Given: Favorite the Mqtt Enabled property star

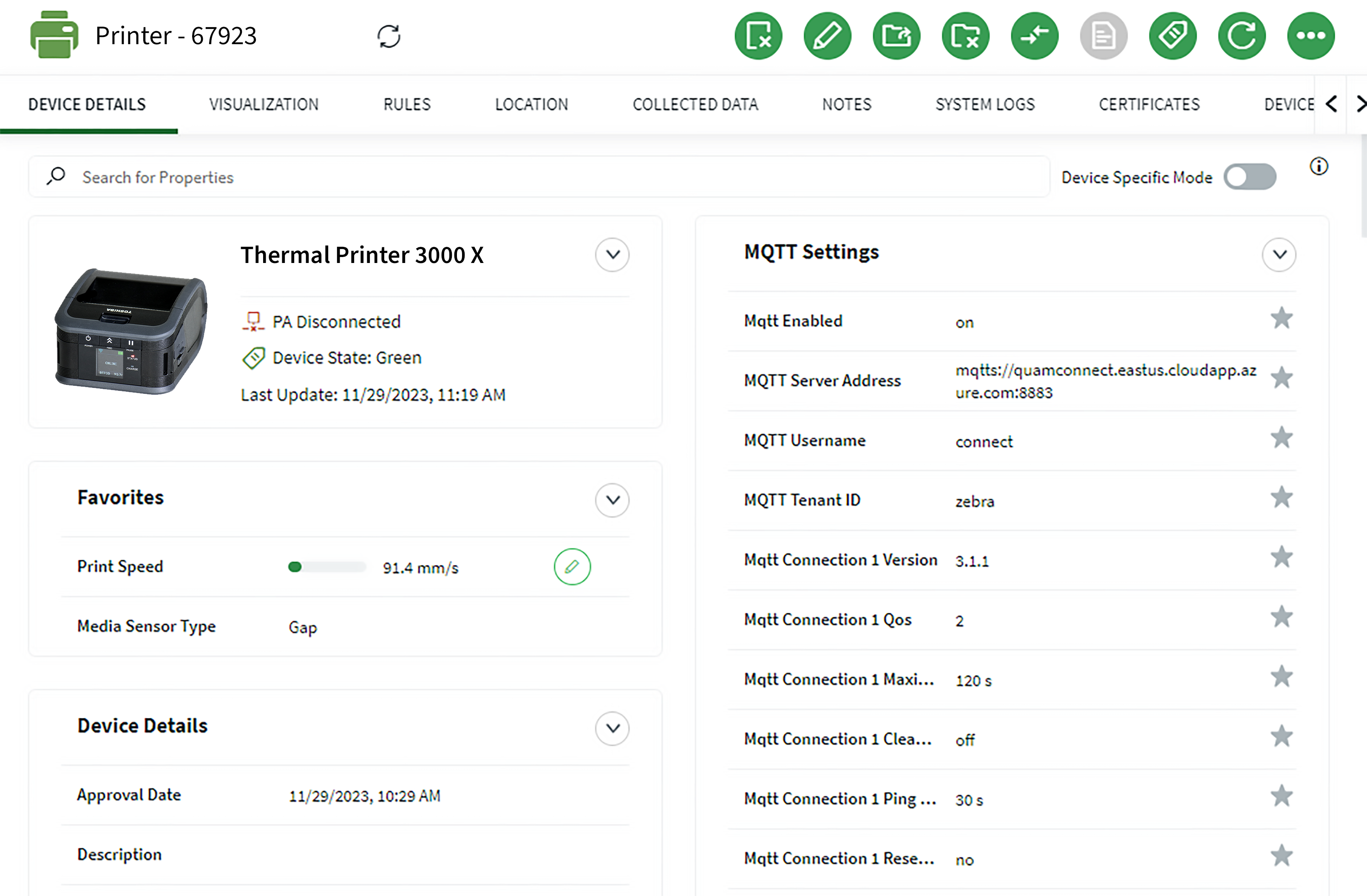Looking at the screenshot, I should pos(1281,318).
